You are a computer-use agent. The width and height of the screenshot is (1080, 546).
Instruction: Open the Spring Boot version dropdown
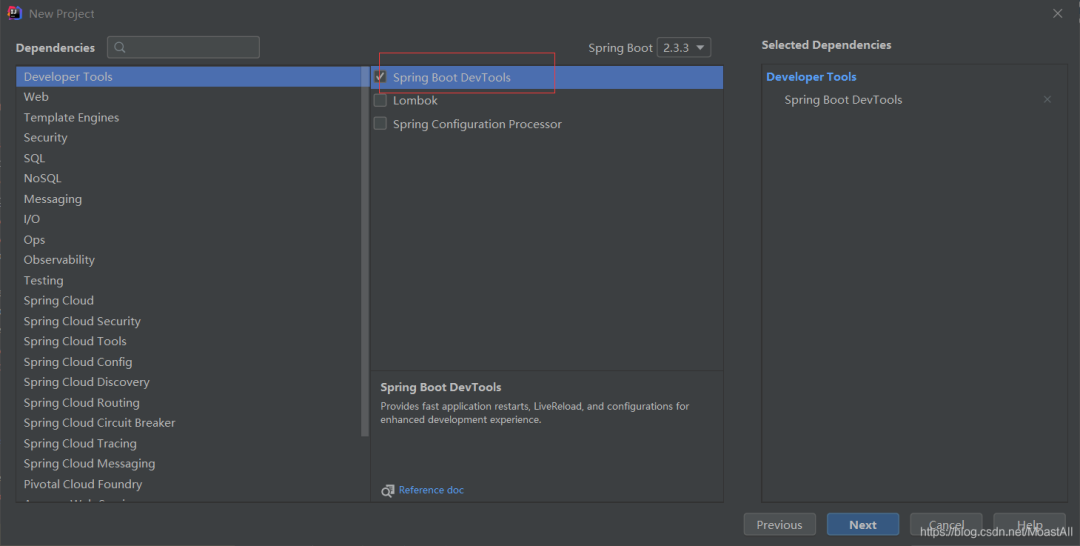click(x=684, y=47)
